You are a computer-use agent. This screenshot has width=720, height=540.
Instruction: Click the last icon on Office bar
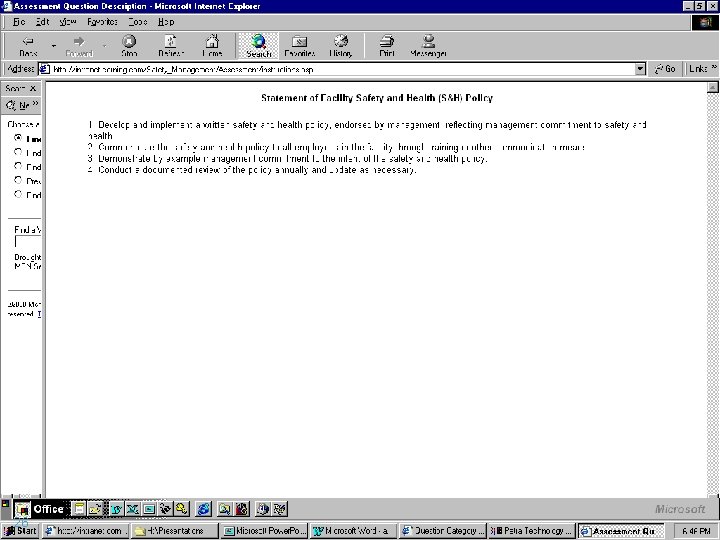(280, 509)
